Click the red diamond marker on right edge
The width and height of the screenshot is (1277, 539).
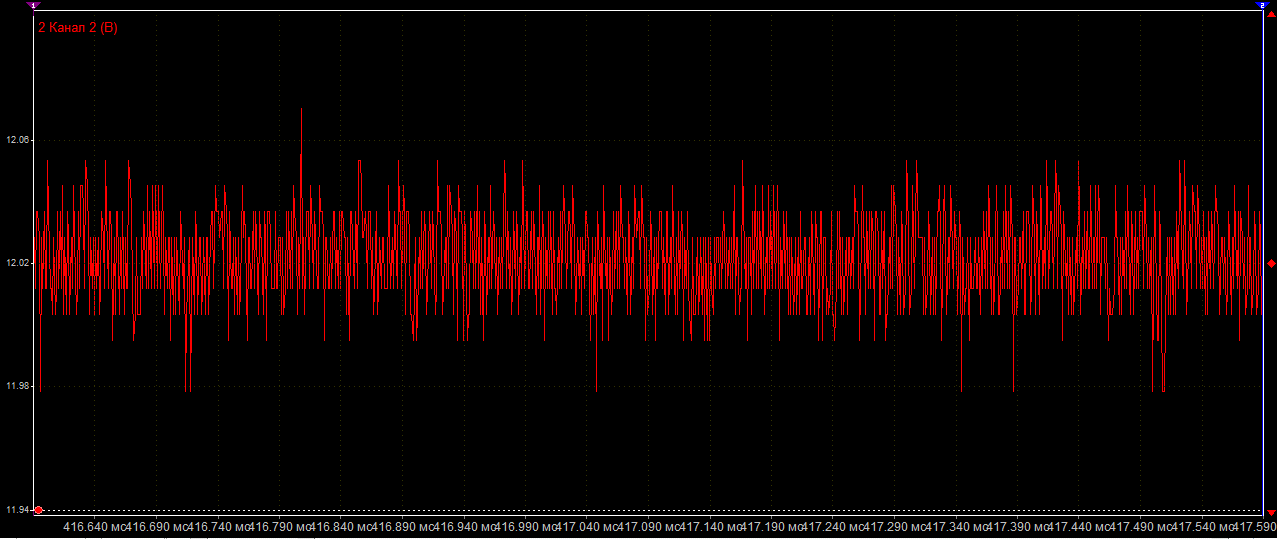(1271, 263)
